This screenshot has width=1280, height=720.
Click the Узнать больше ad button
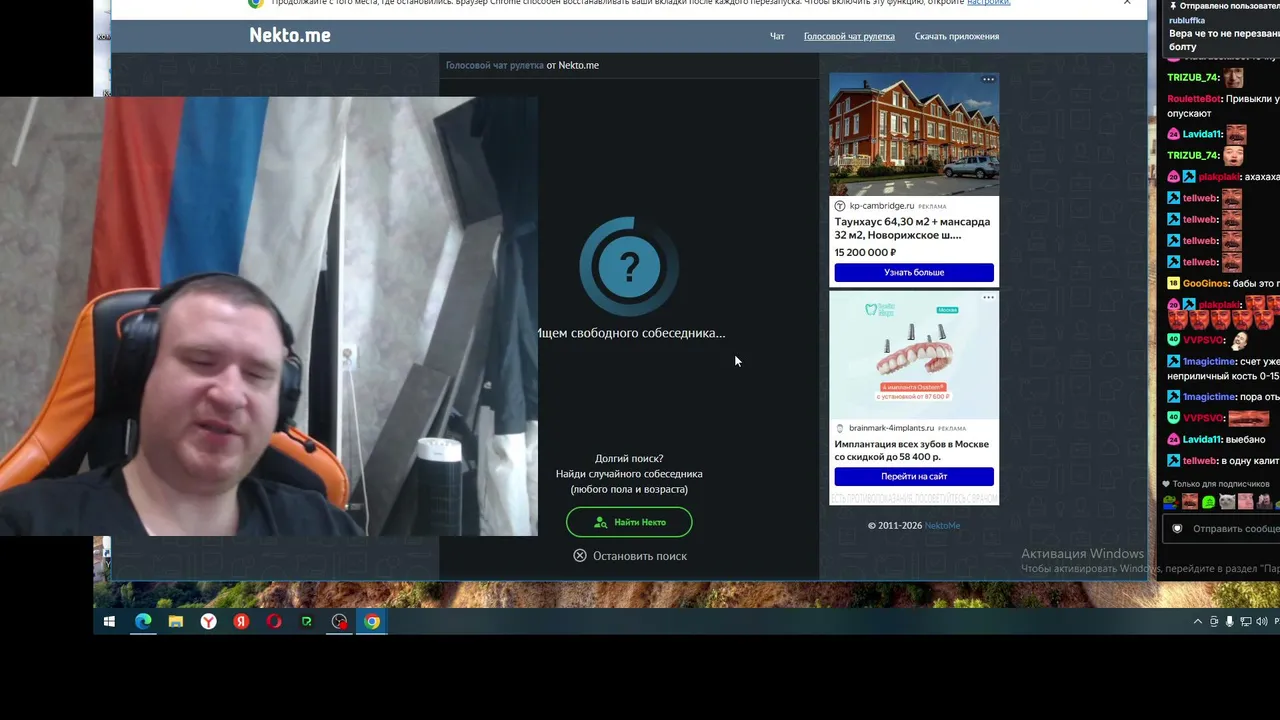pyautogui.click(x=914, y=272)
